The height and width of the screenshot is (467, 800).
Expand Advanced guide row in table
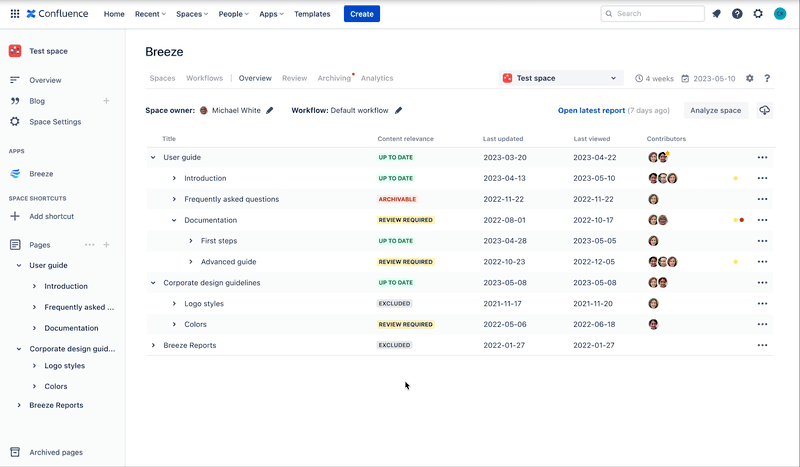click(191, 262)
